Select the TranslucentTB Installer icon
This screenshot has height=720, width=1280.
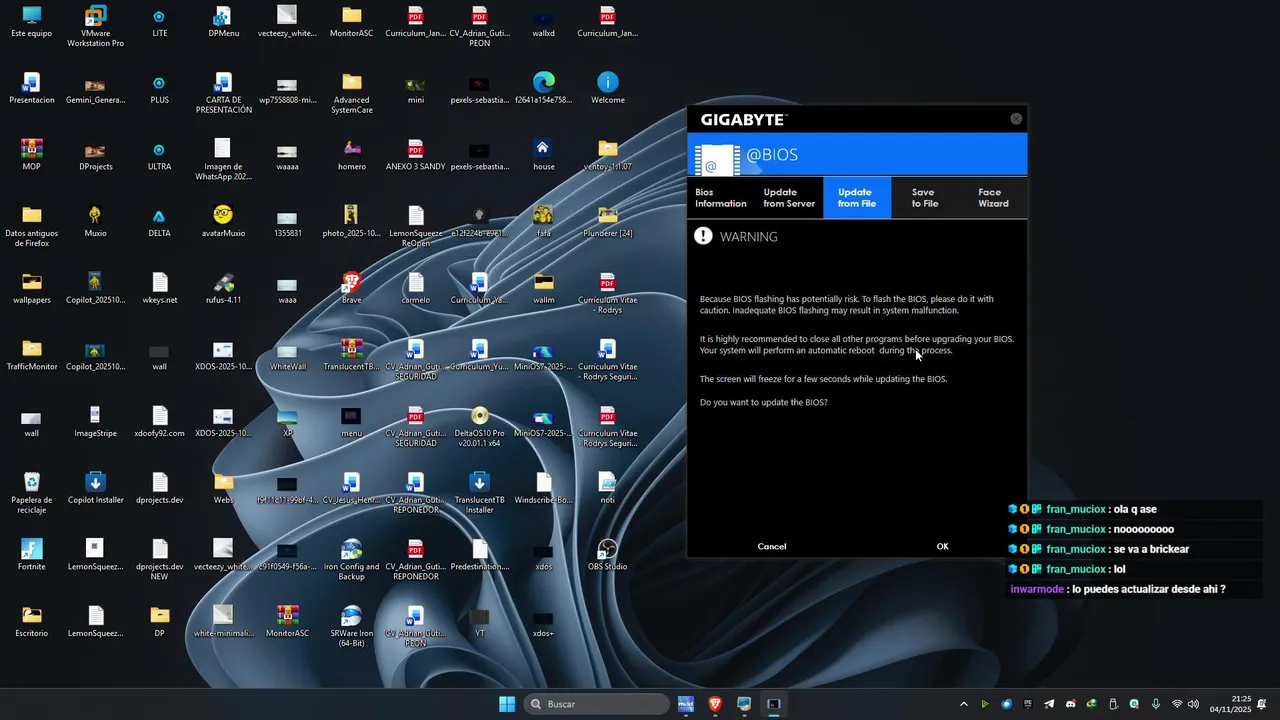[480, 493]
